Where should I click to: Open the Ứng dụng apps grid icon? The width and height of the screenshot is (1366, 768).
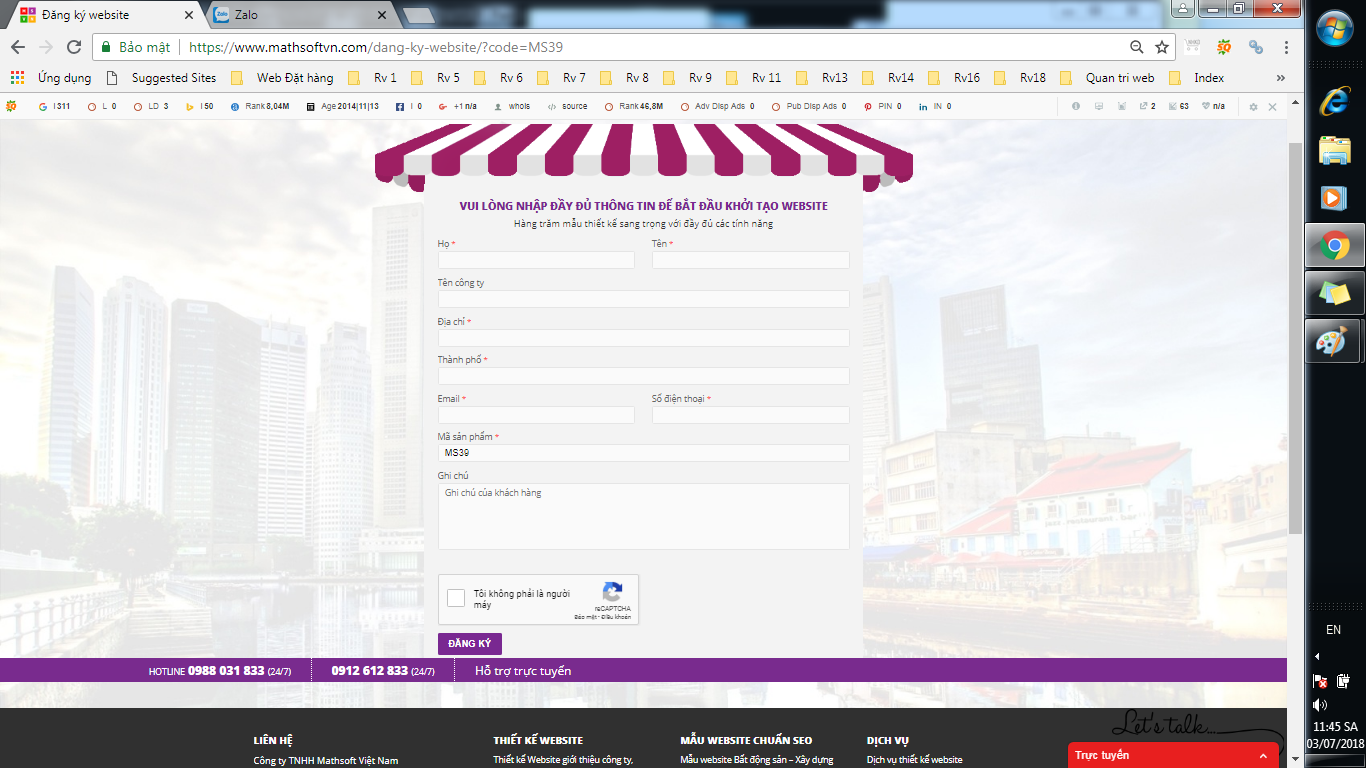click(x=17, y=77)
